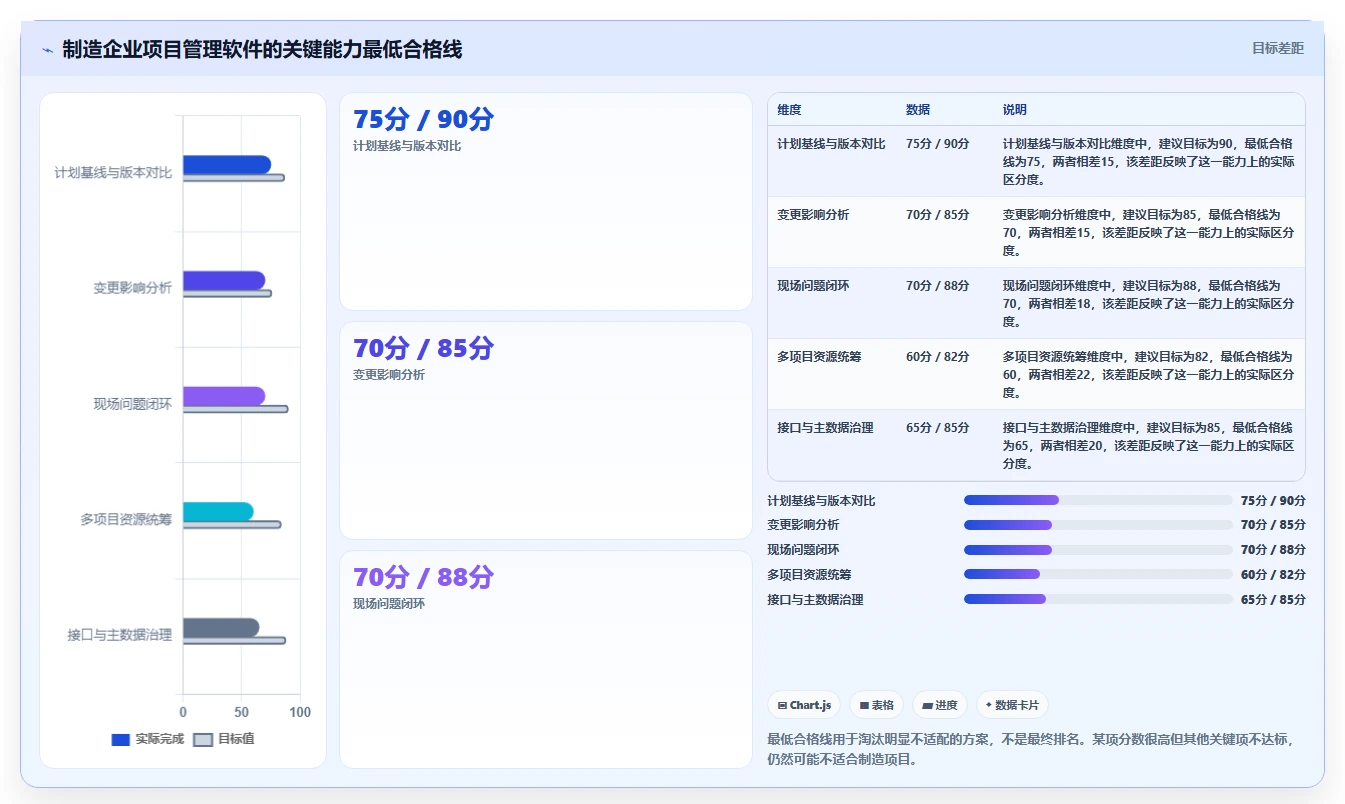The height and width of the screenshot is (804, 1345).
Task: Click 60分 / 82分 value beside the progress bar
Action: [1273, 574]
